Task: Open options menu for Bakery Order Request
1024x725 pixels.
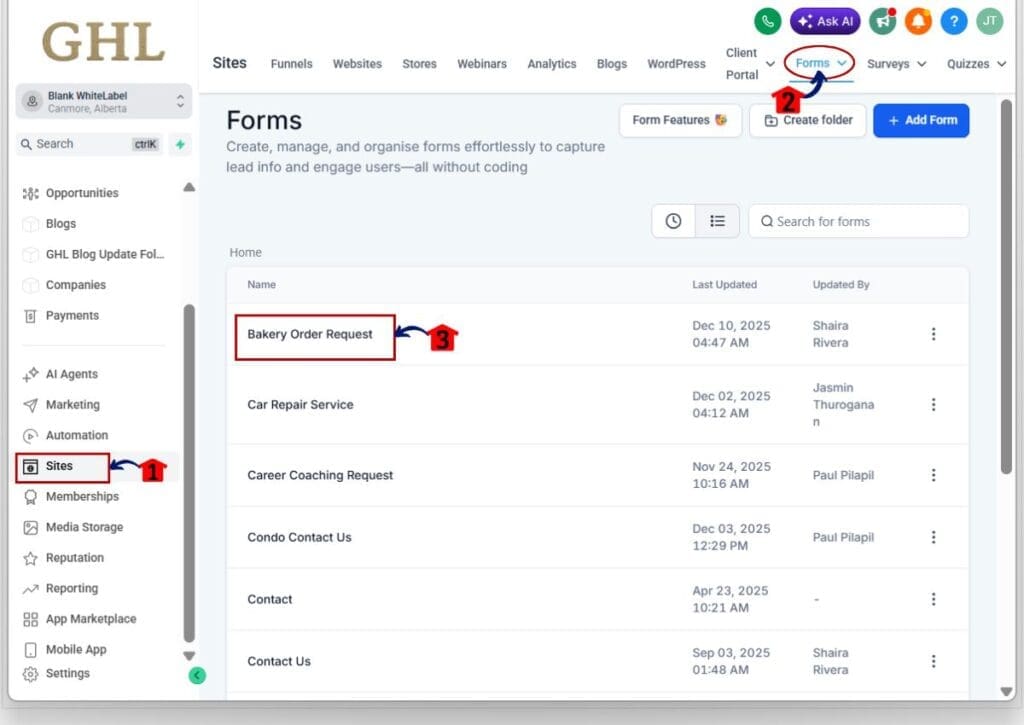Action: pos(933,334)
